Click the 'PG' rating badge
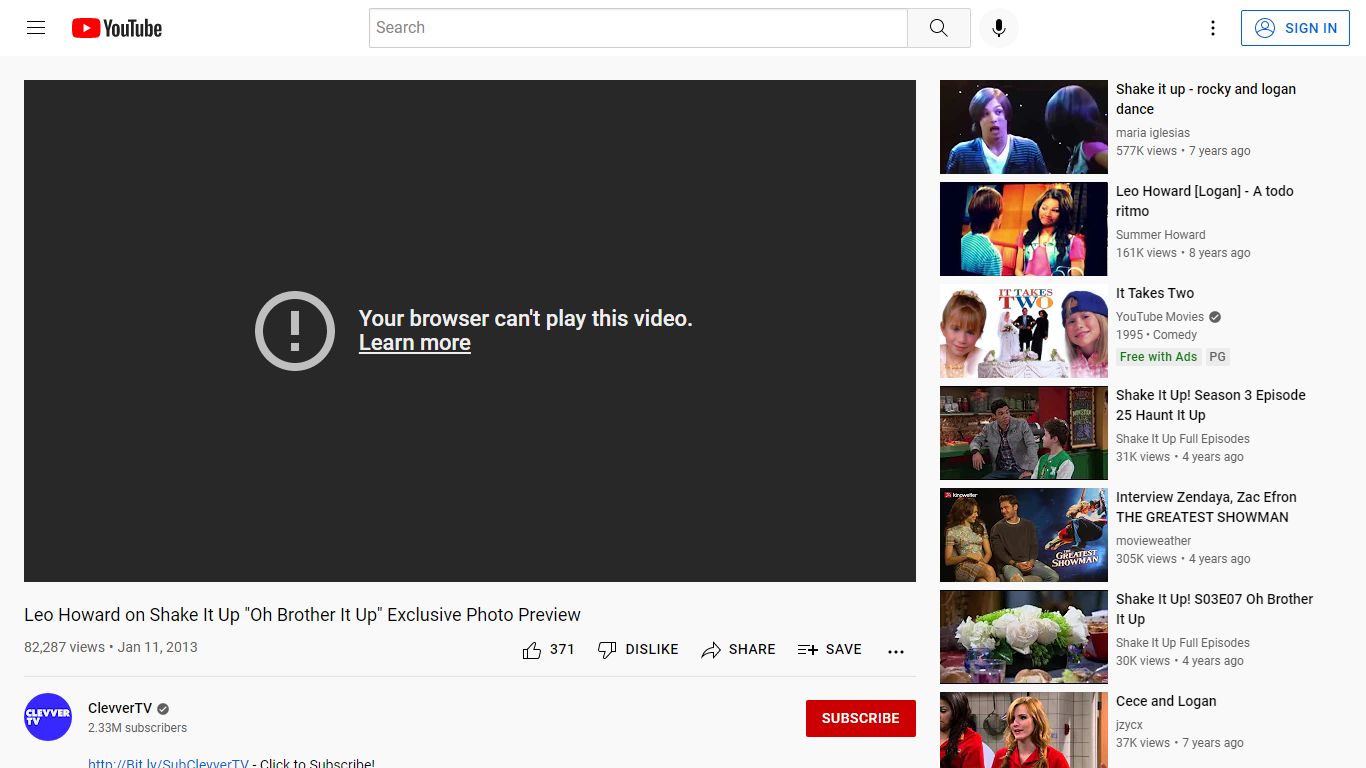1366x768 pixels. [x=1217, y=357]
